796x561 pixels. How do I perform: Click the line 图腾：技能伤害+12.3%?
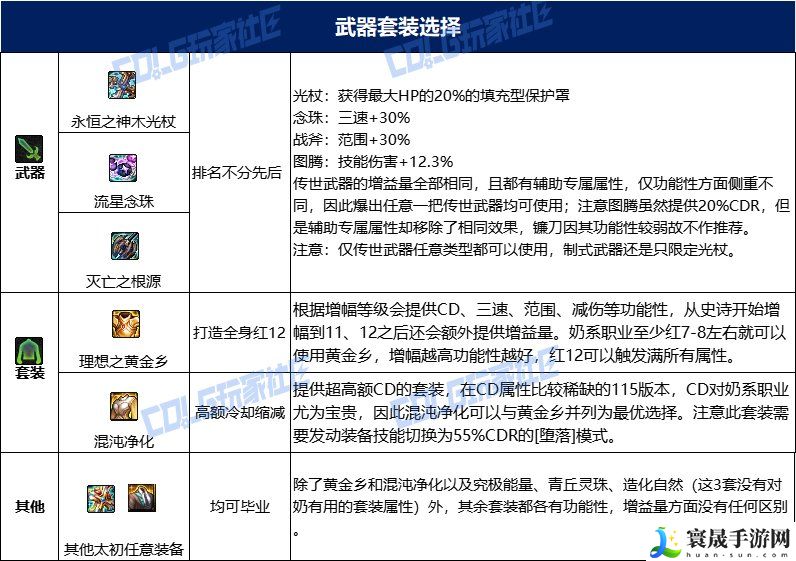pyautogui.click(x=373, y=162)
